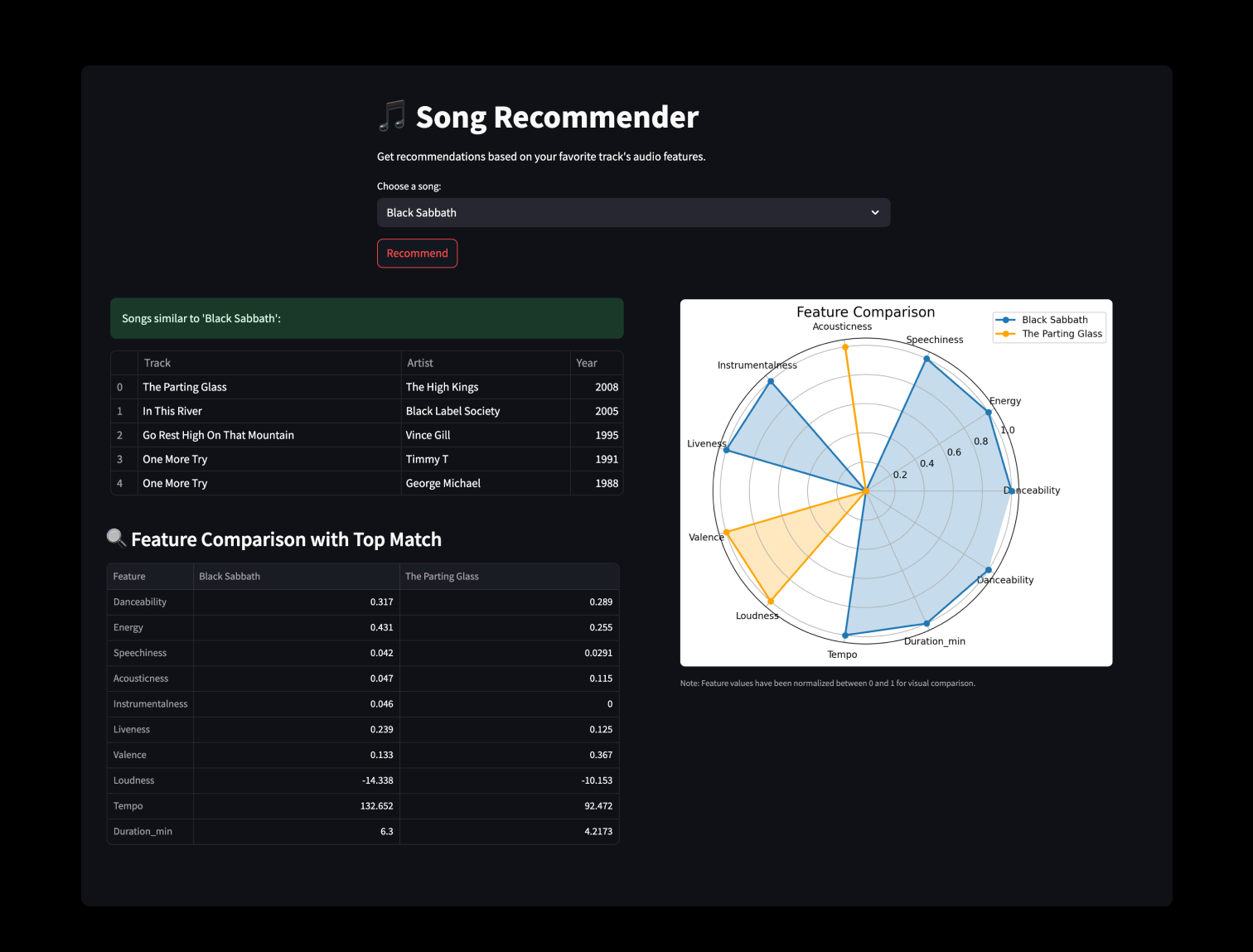Click the magnifying glass icon by Feature Comparison
The width and height of the screenshot is (1253, 952).
pyautogui.click(x=116, y=538)
